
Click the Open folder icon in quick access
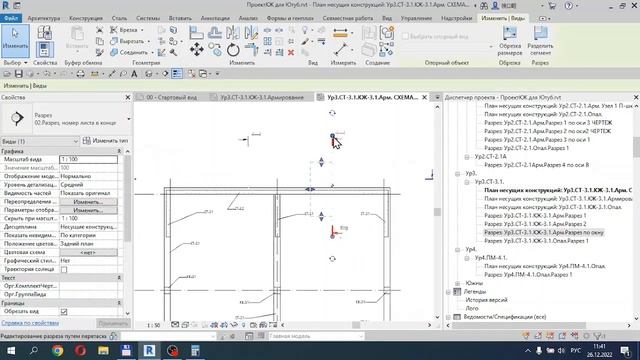tap(7, 74)
